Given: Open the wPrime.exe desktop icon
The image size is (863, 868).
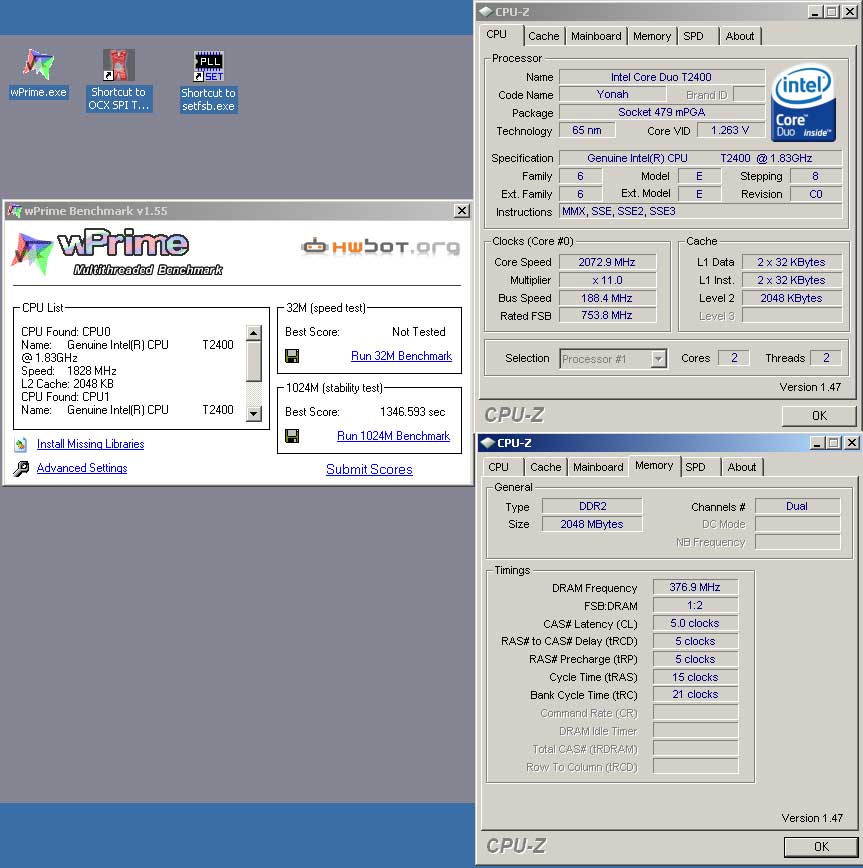Looking at the screenshot, I should pos(38,73).
